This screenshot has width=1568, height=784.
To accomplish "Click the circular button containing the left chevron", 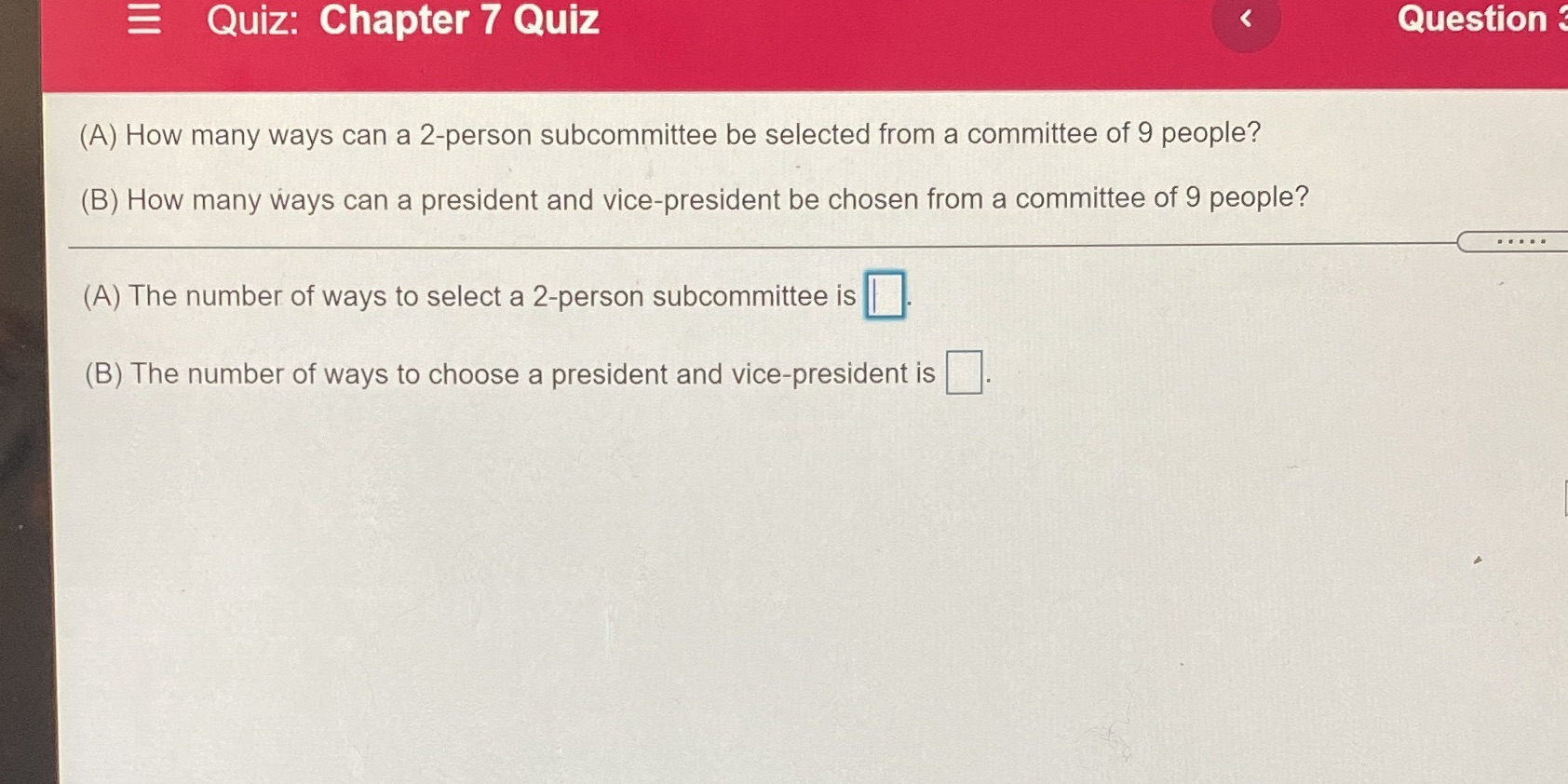I will pos(1245,19).
